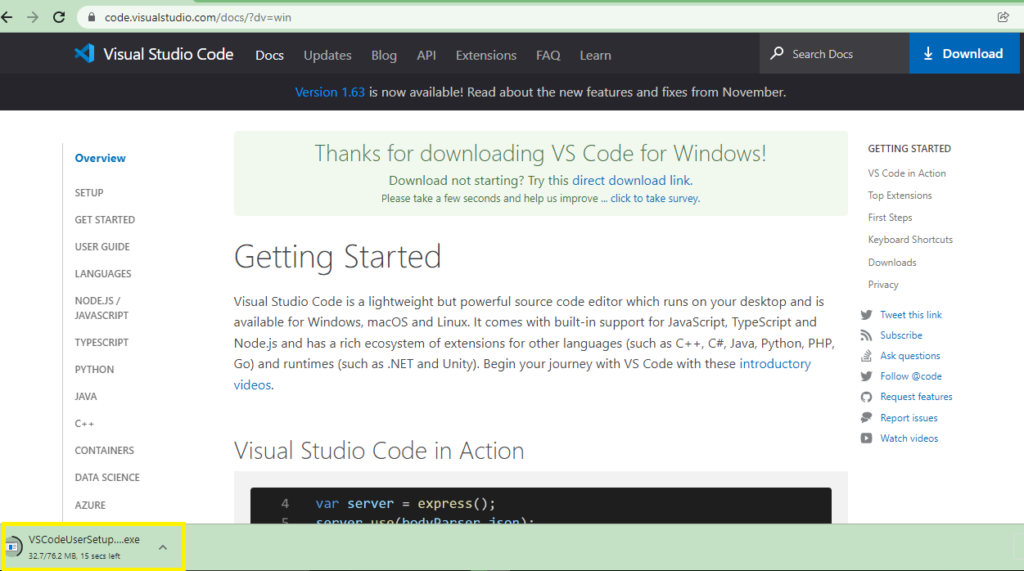Screen dimensions: 1024x571
Task: Click the Visual Studio Code title text
Action: tap(168, 54)
